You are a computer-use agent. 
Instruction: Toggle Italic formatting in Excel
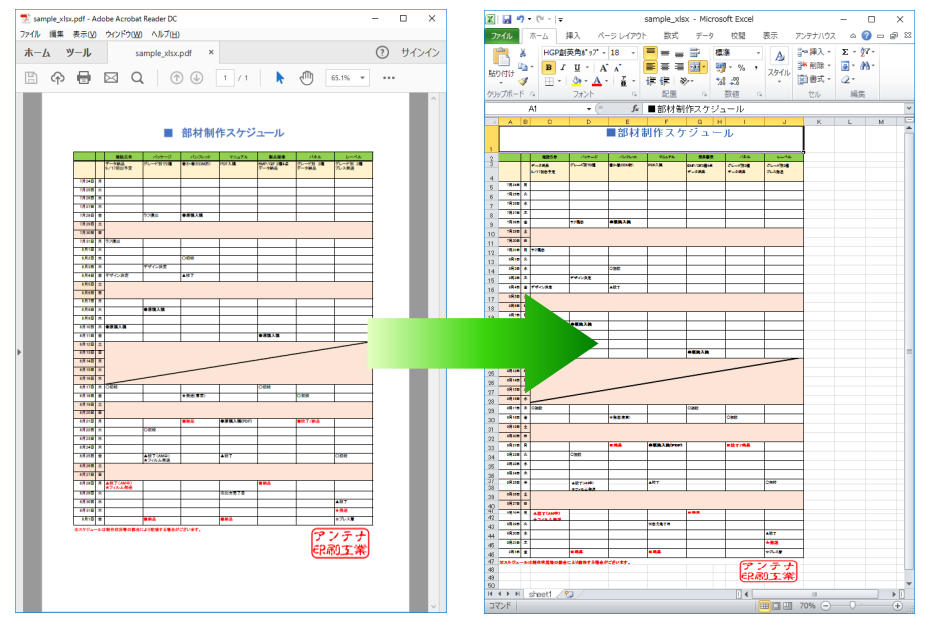tap(562, 68)
